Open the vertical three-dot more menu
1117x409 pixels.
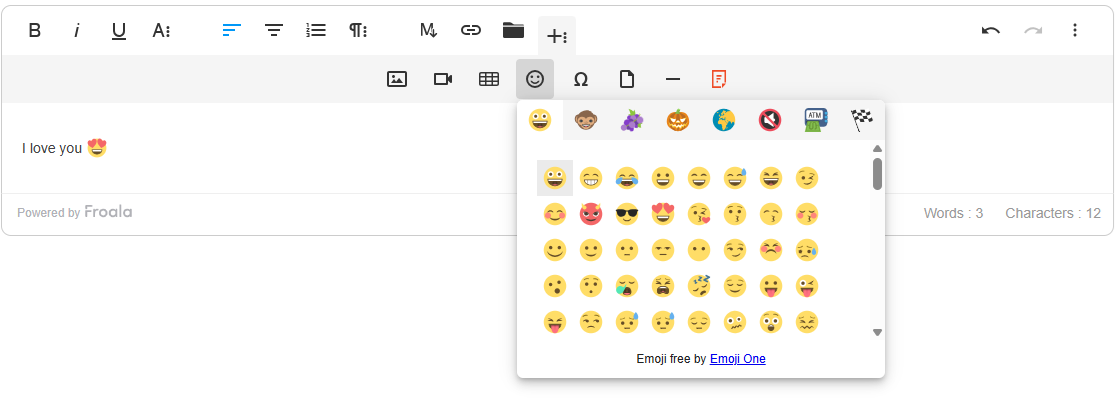[1075, 30]
